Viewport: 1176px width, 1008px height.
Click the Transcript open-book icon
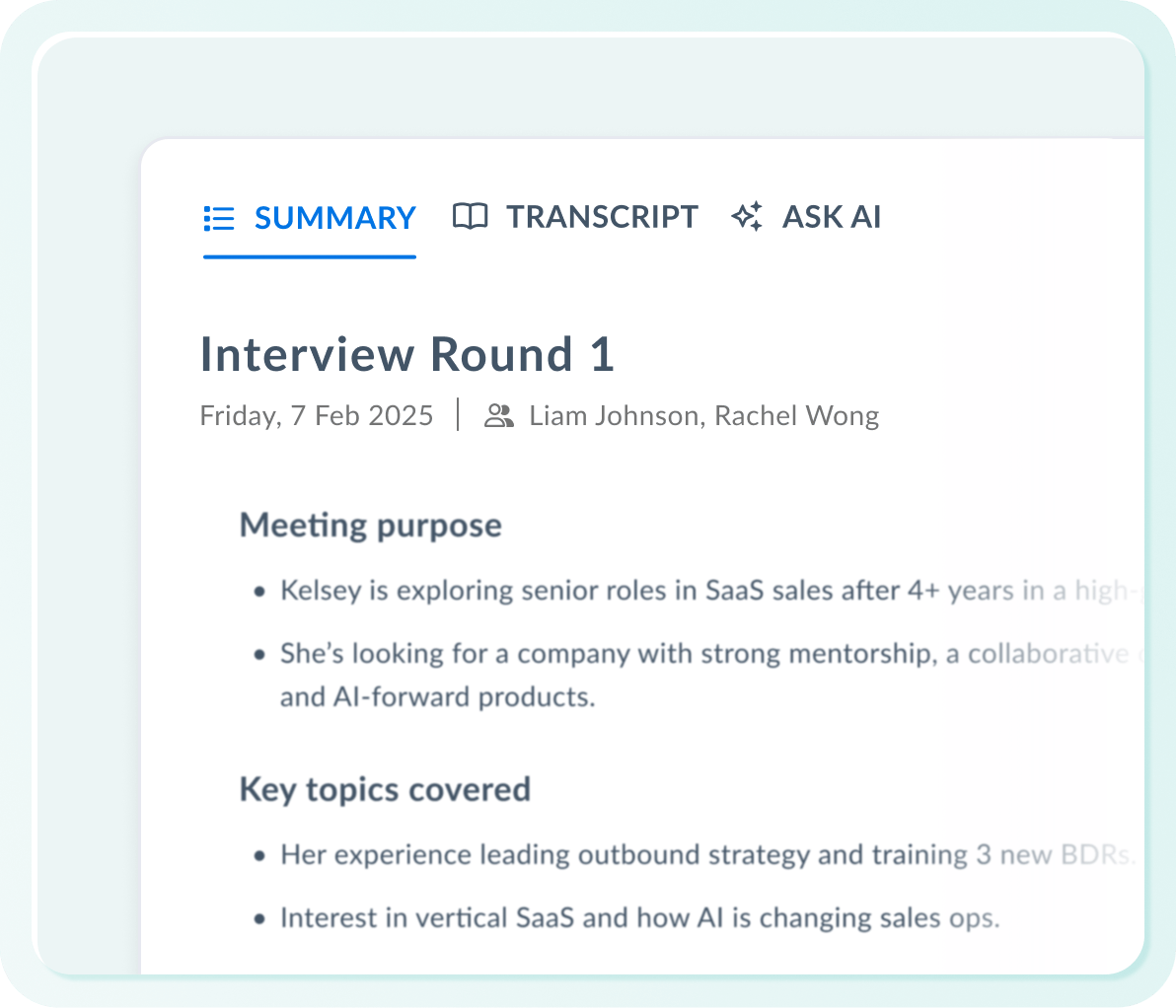(470, 216)
